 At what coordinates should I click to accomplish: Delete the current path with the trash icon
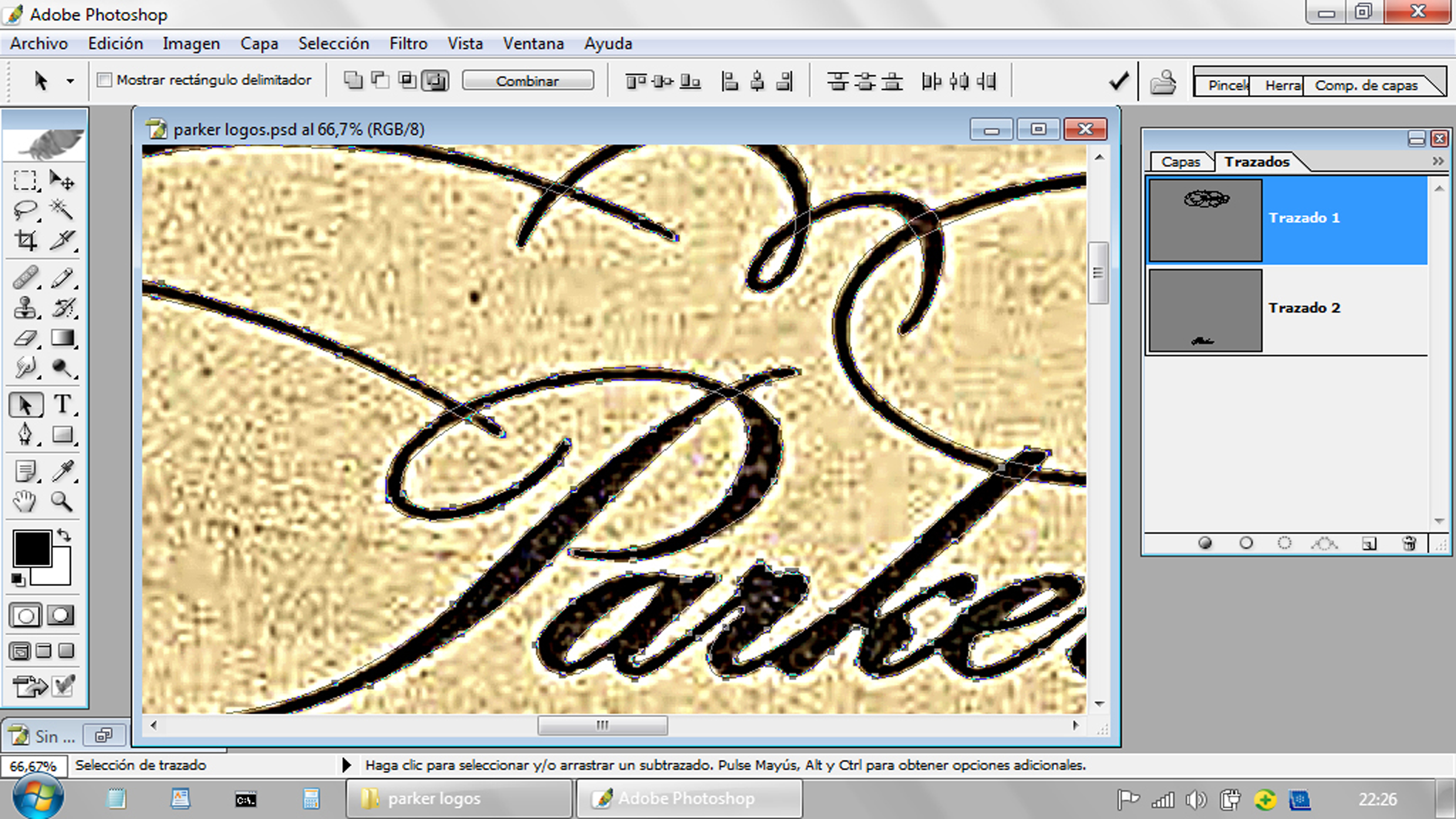coord(1409,543)
